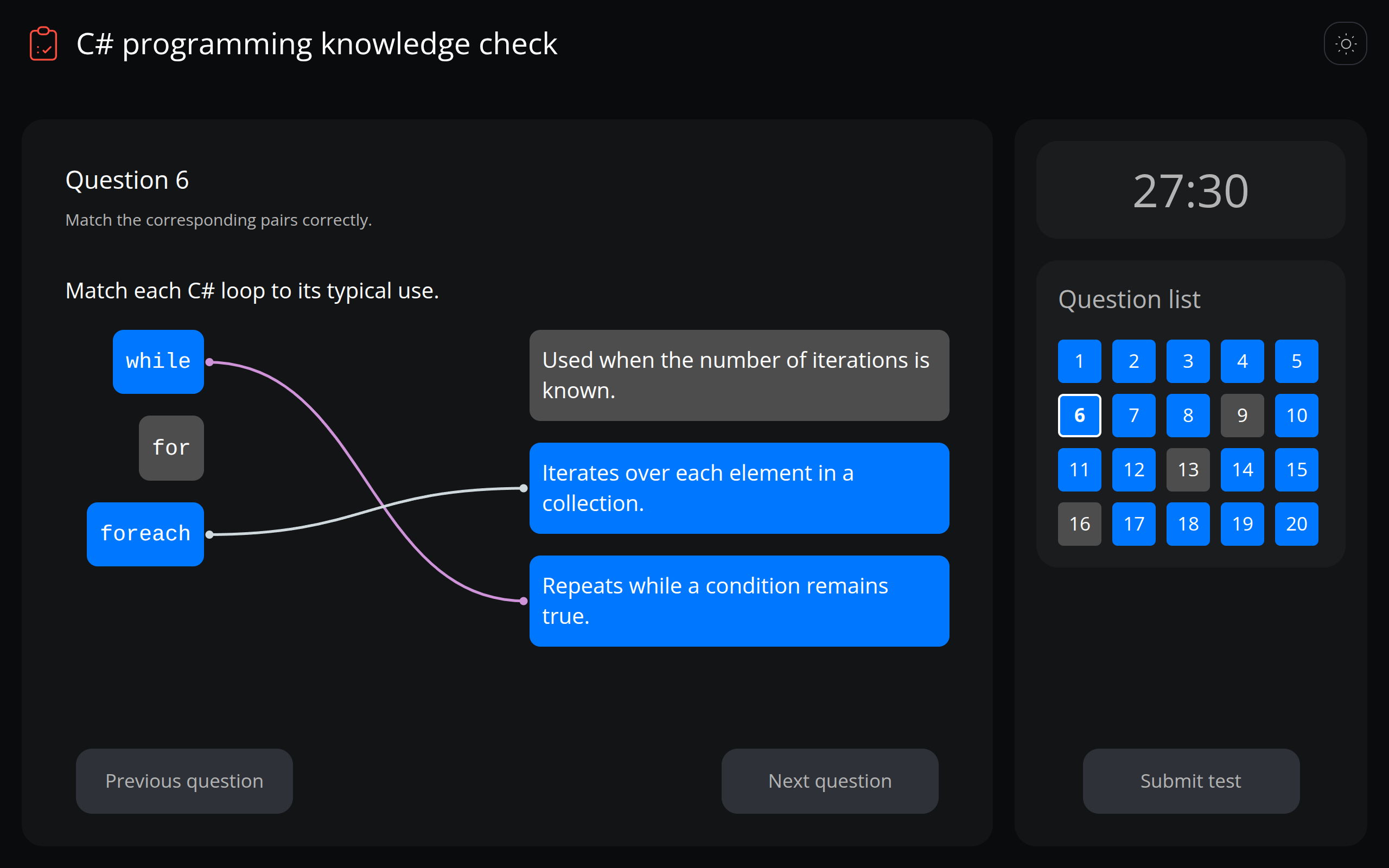Open unanswered question 16
1389x868 pixels.
[1080, 524]
